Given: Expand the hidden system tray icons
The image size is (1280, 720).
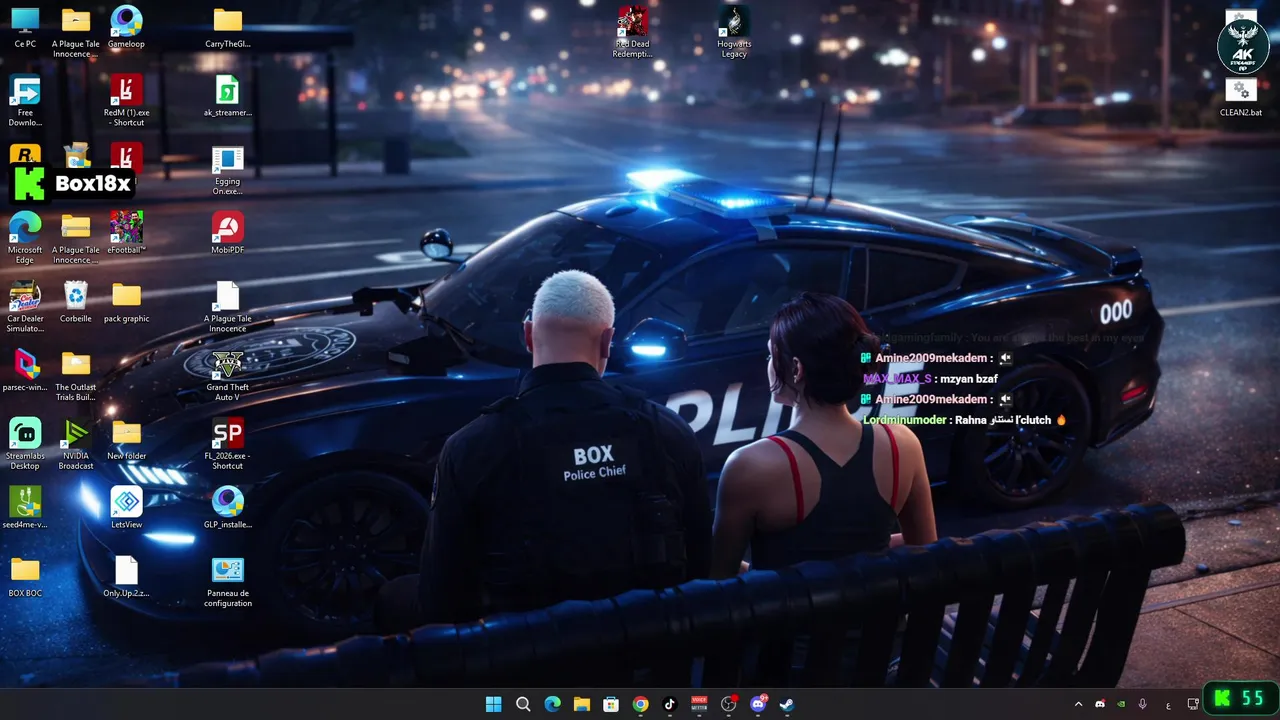Looking at the screenshot, I should 1078,704.
